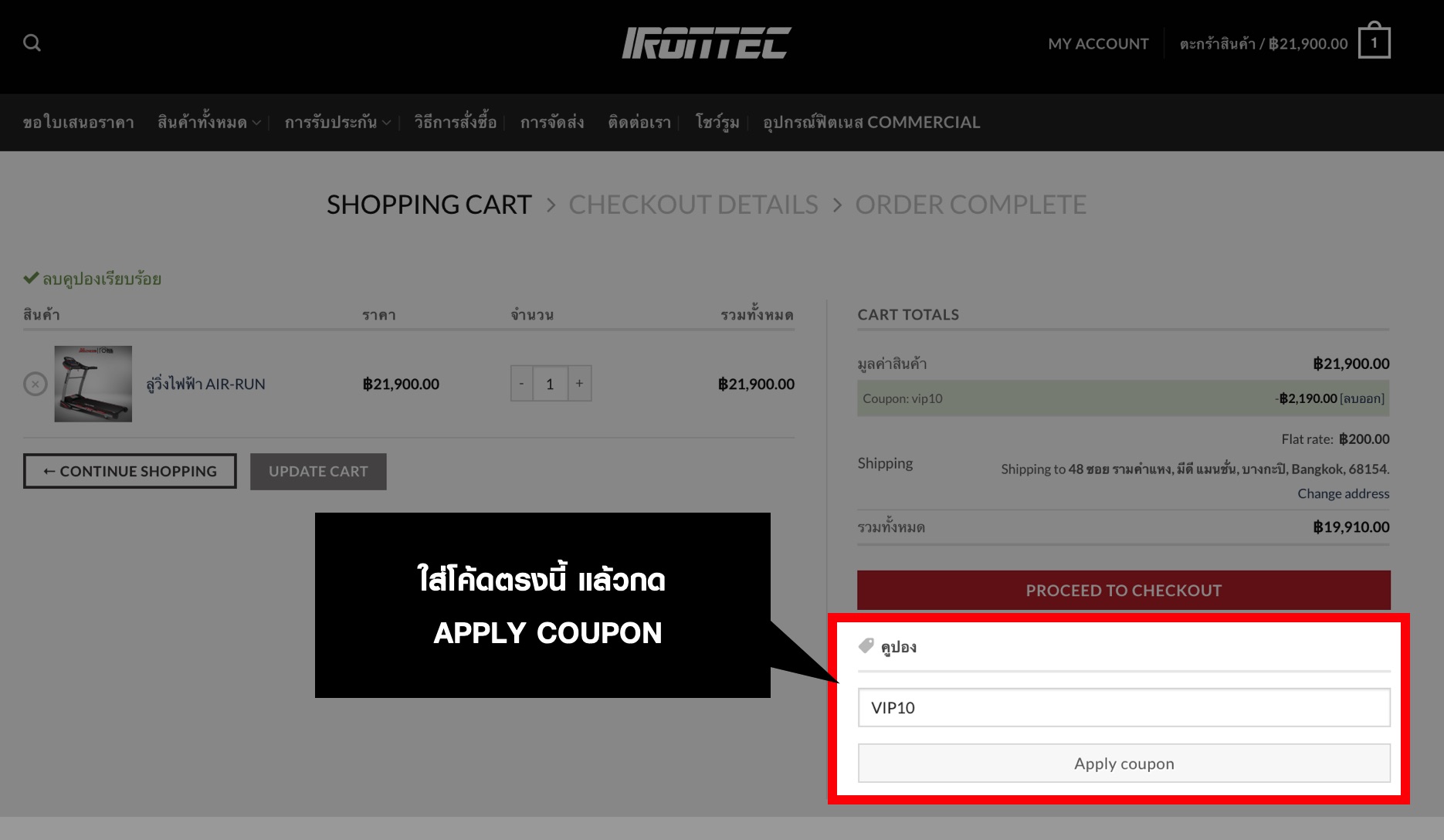Click the ฿19,910.00 grand total
Screen dimensions: 1444x840
[1351, 527]
